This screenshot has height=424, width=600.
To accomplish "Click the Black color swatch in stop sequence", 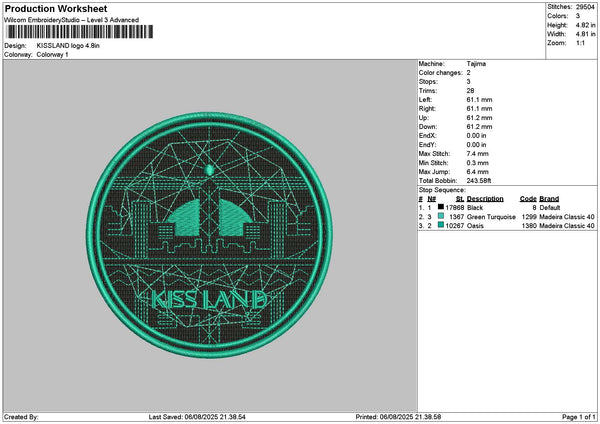I will click(x=441, y=207).
